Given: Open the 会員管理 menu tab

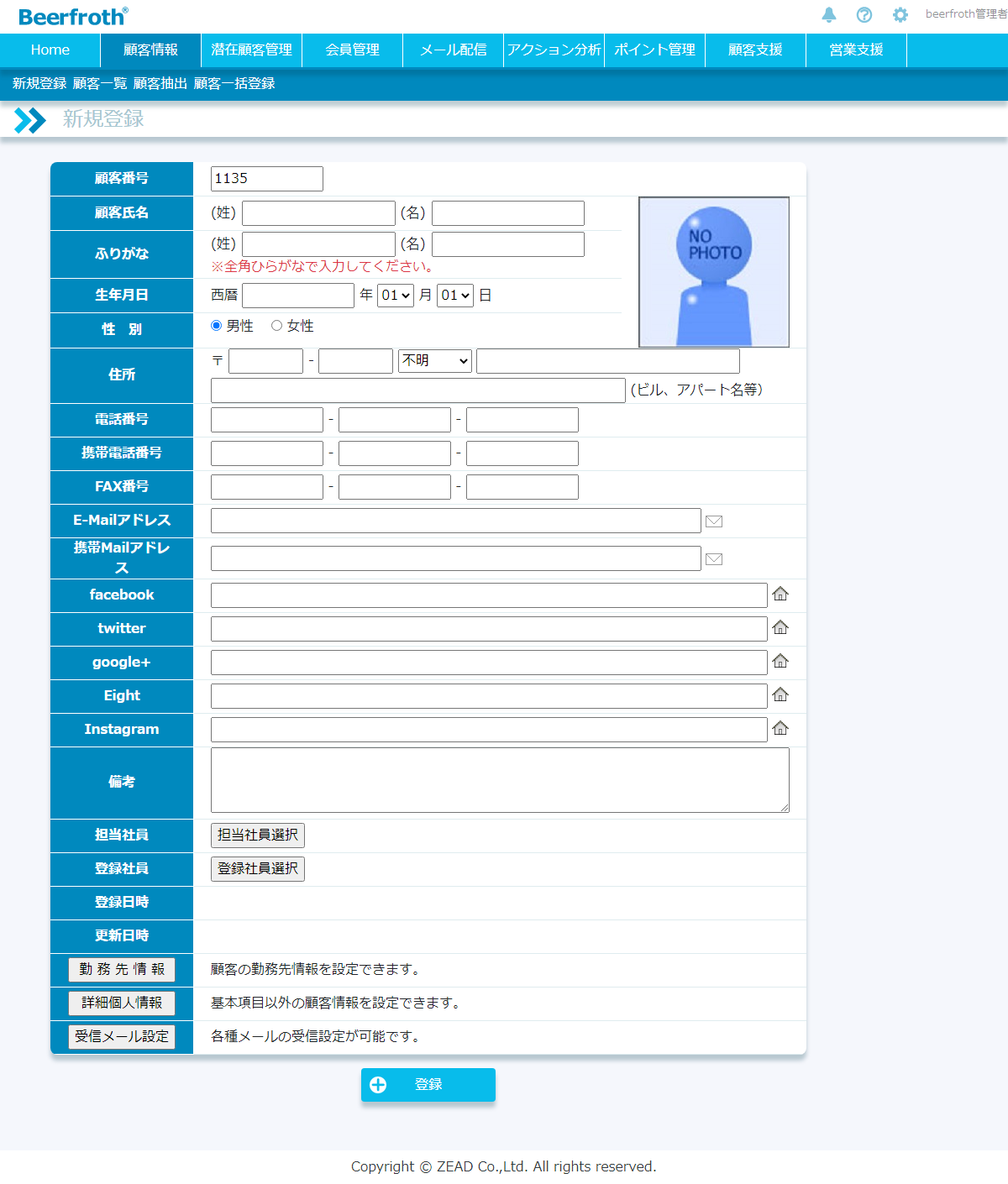Looking at the screenshot, I should pos(352,50).
